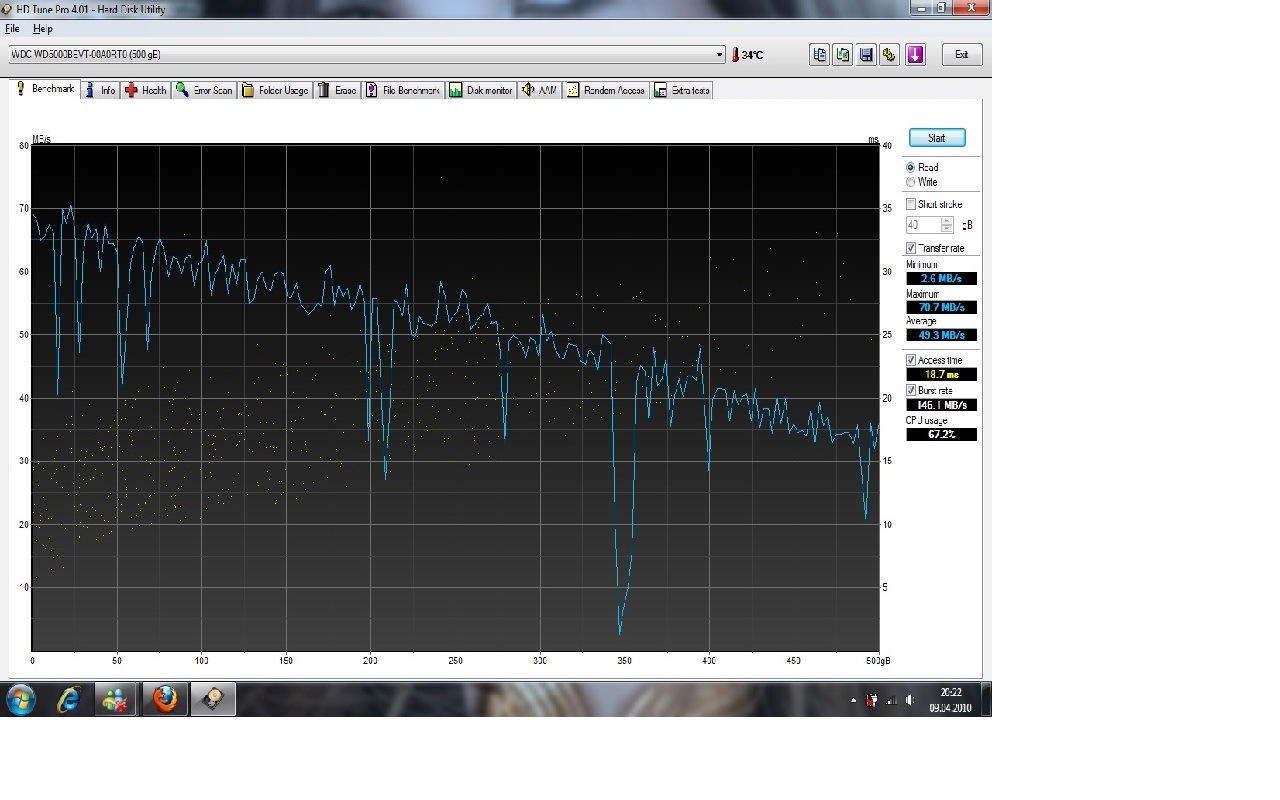The image size is (1280, 800).
Task: Switch to the Benchmark tab
Action: coord(44,89)
